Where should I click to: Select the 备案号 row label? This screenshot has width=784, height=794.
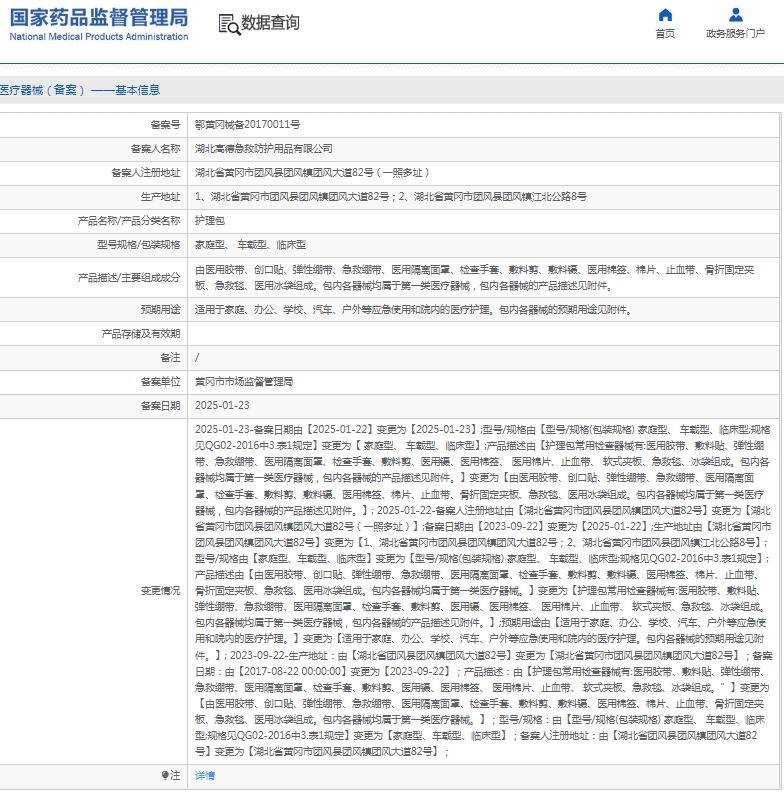[x=165, y=125]
